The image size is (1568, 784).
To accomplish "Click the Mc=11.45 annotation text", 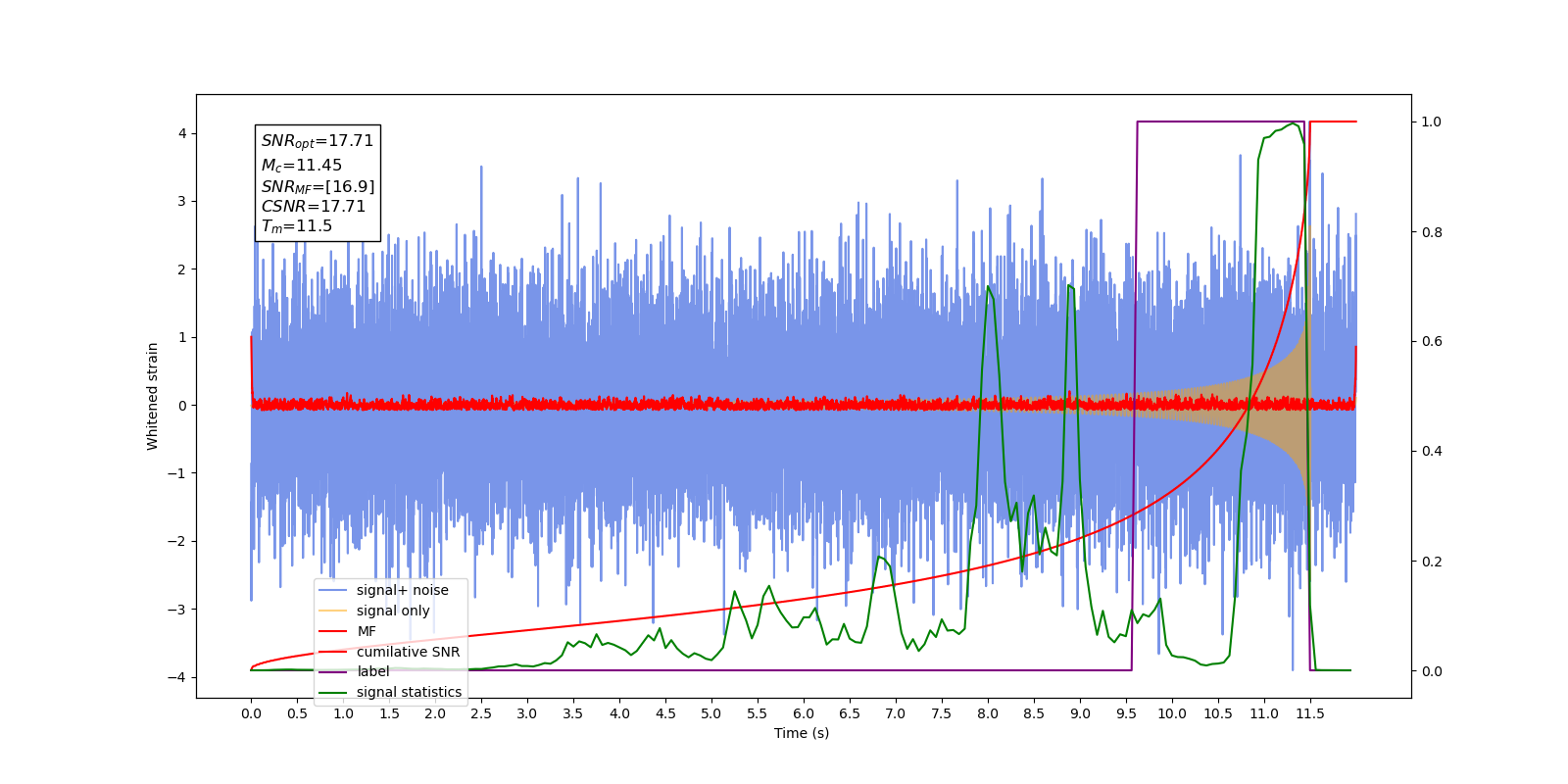I will click(x=302, y=166).
